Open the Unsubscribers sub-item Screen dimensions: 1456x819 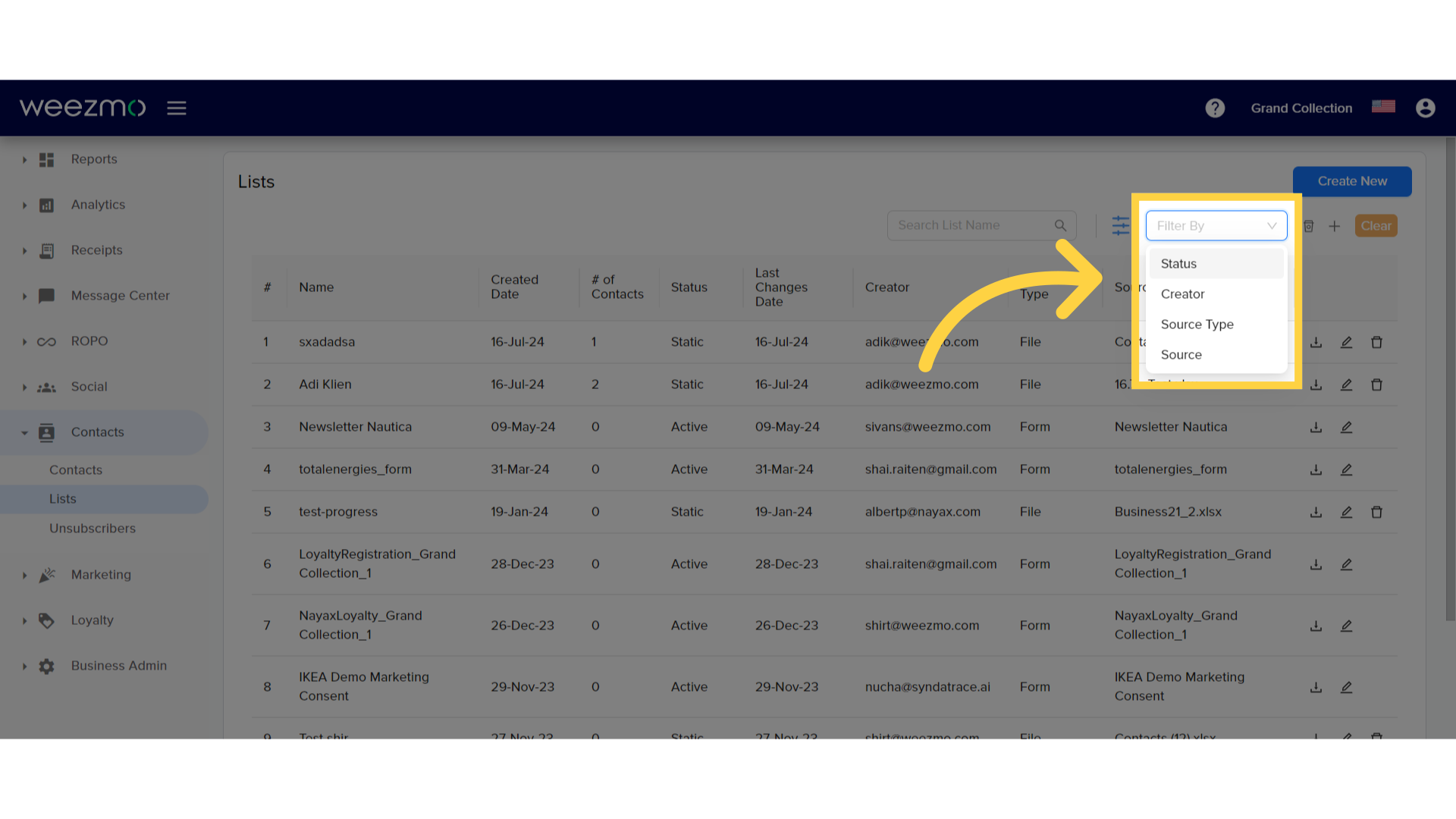point(93,529)
